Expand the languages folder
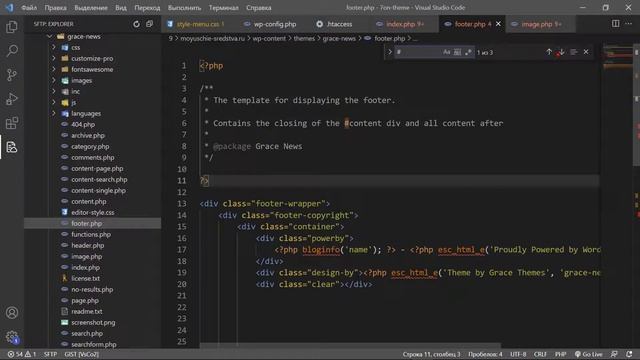Viewport: 640px width, 360px height. click(x=53, y=113)
